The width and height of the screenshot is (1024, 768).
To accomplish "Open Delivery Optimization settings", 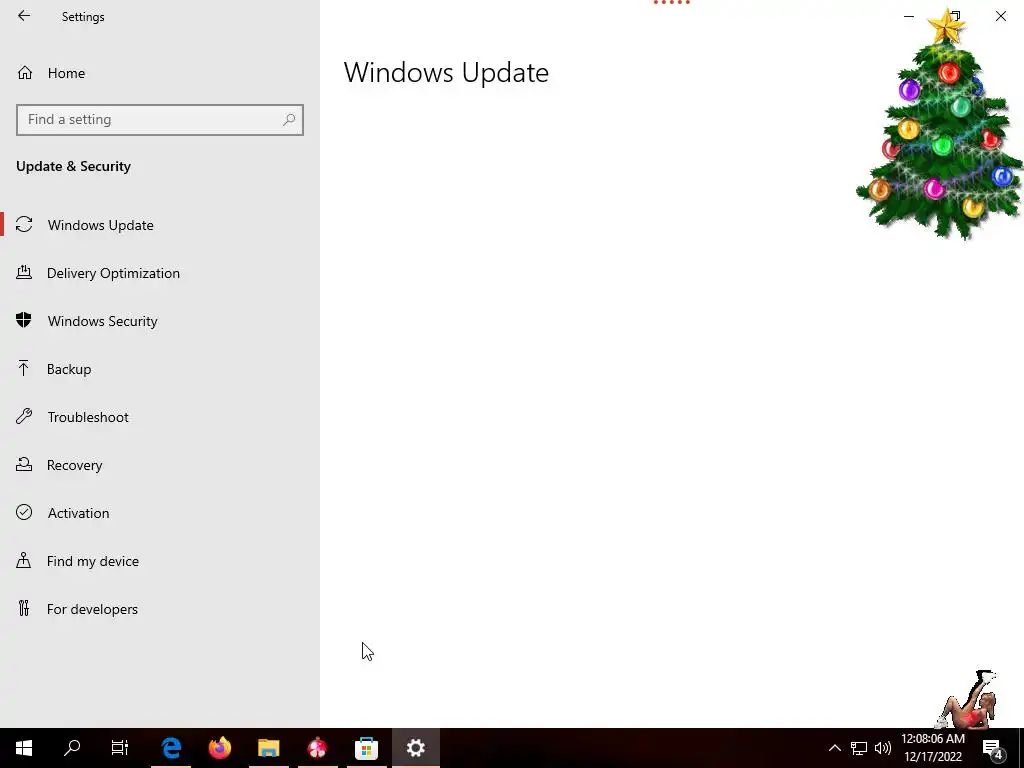I will (160, 273).
